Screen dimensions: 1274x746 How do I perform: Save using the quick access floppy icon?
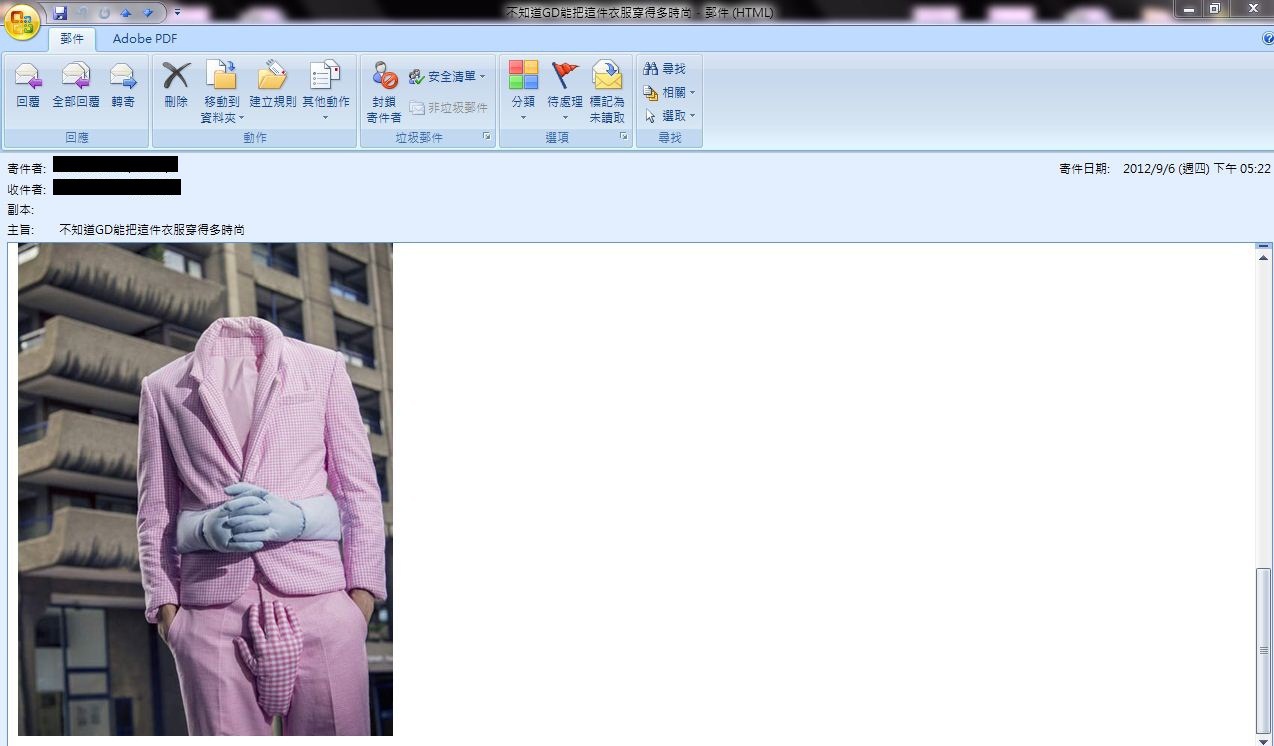coord(60,13)
